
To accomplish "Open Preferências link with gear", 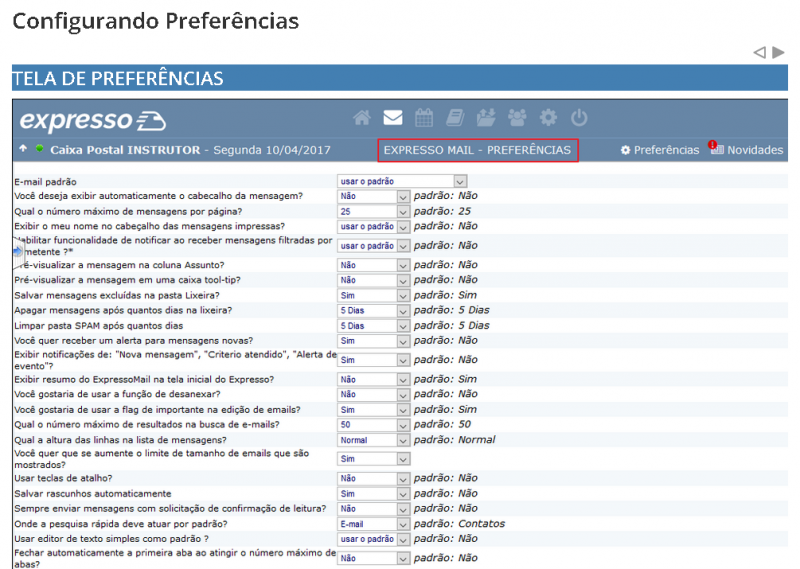I will tap(660, 150).
